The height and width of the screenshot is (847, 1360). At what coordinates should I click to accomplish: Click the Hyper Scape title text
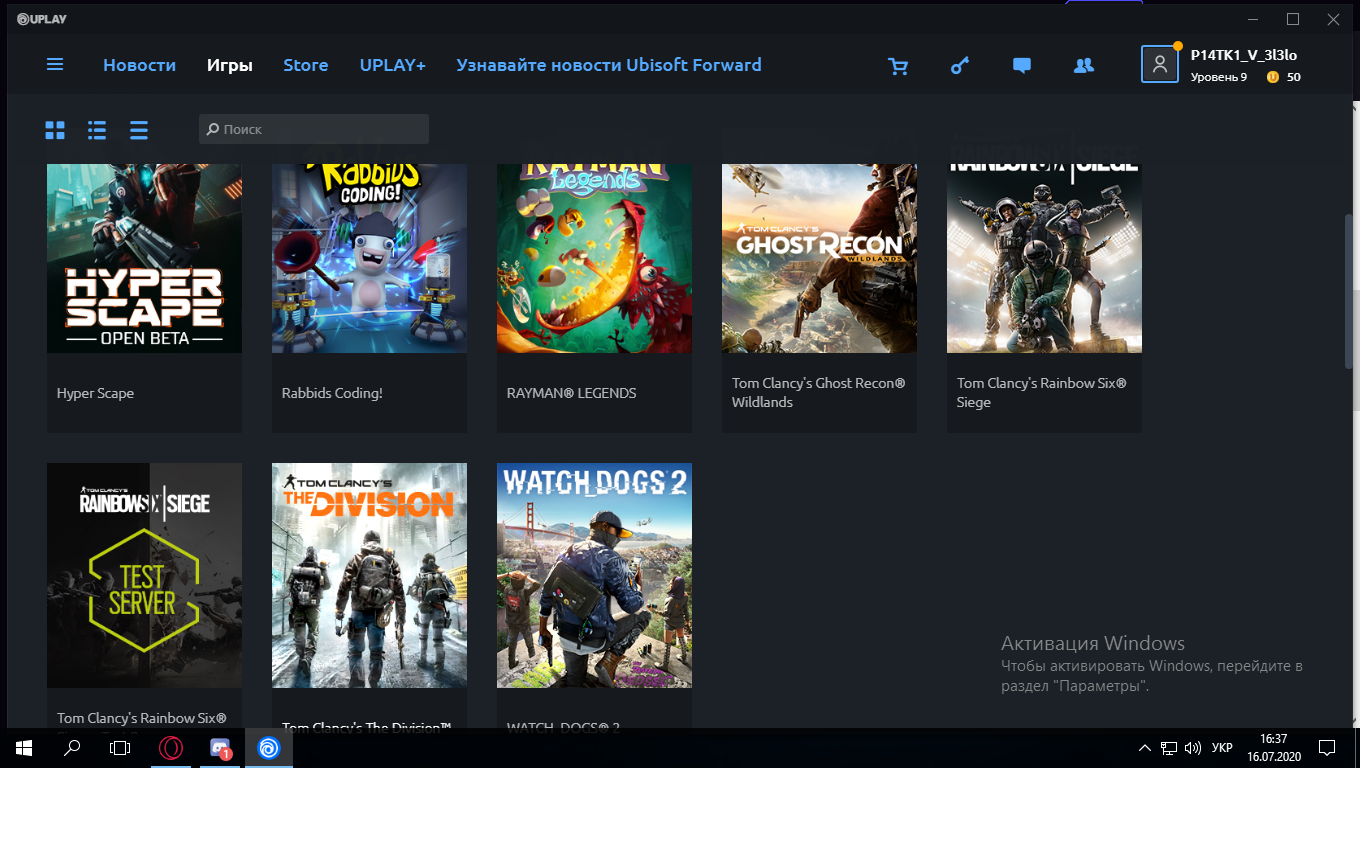point(95,393)
